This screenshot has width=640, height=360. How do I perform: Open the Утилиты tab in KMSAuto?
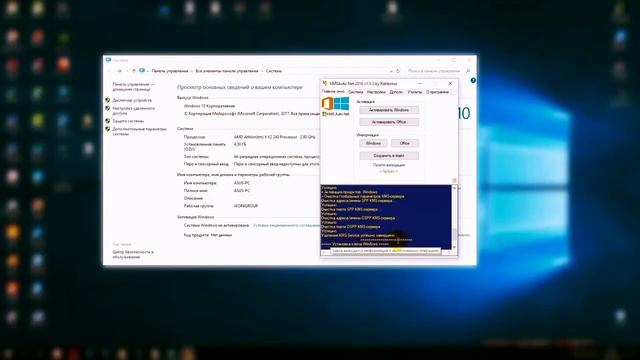point(415,92)
